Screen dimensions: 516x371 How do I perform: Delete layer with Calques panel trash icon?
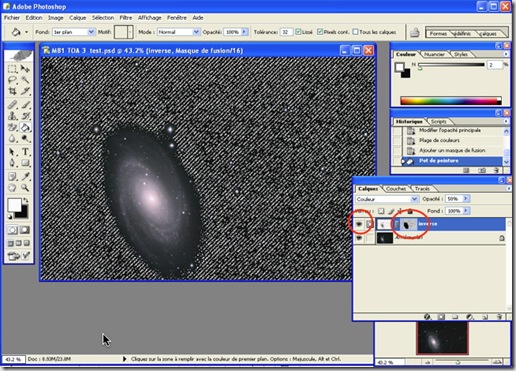pos(499,316)
